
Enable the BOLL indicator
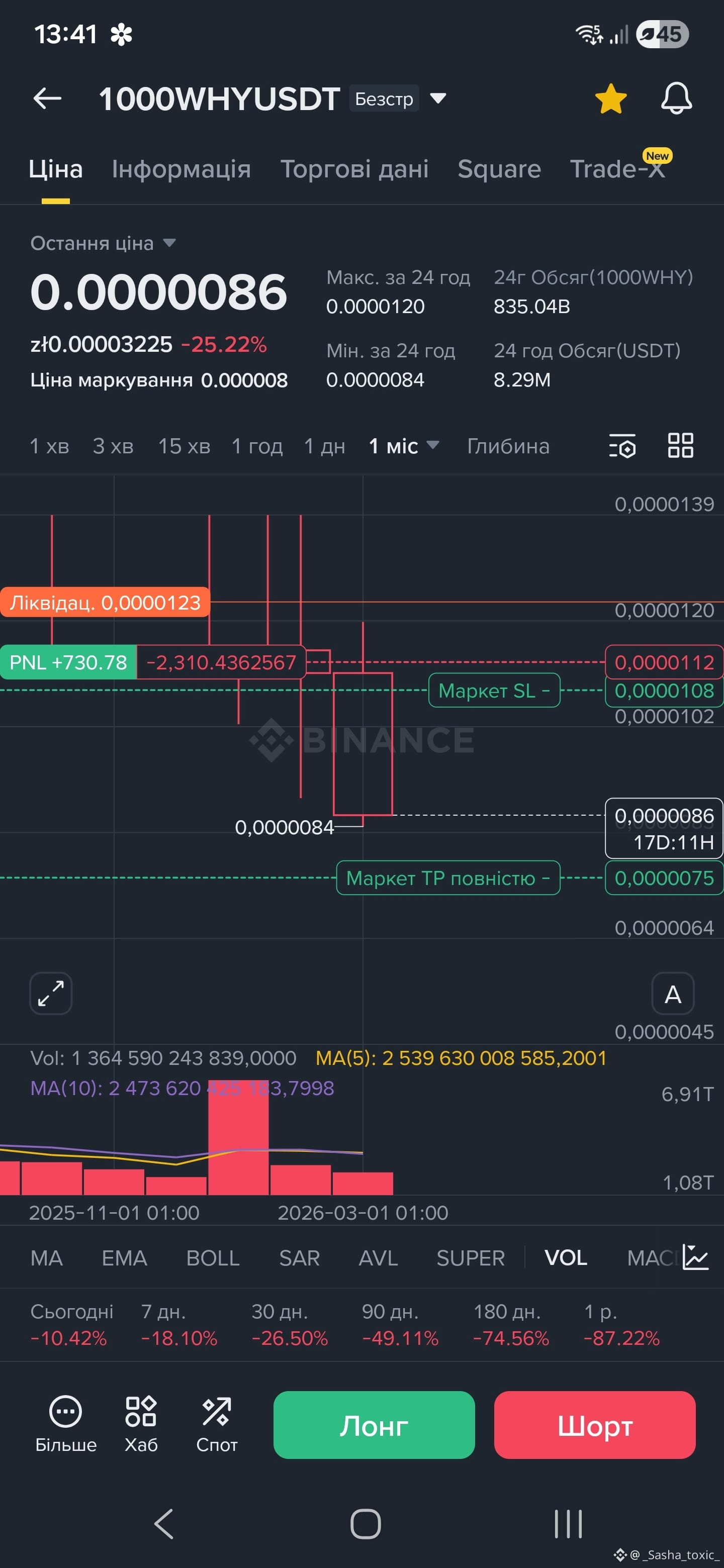pos(213,1258)
